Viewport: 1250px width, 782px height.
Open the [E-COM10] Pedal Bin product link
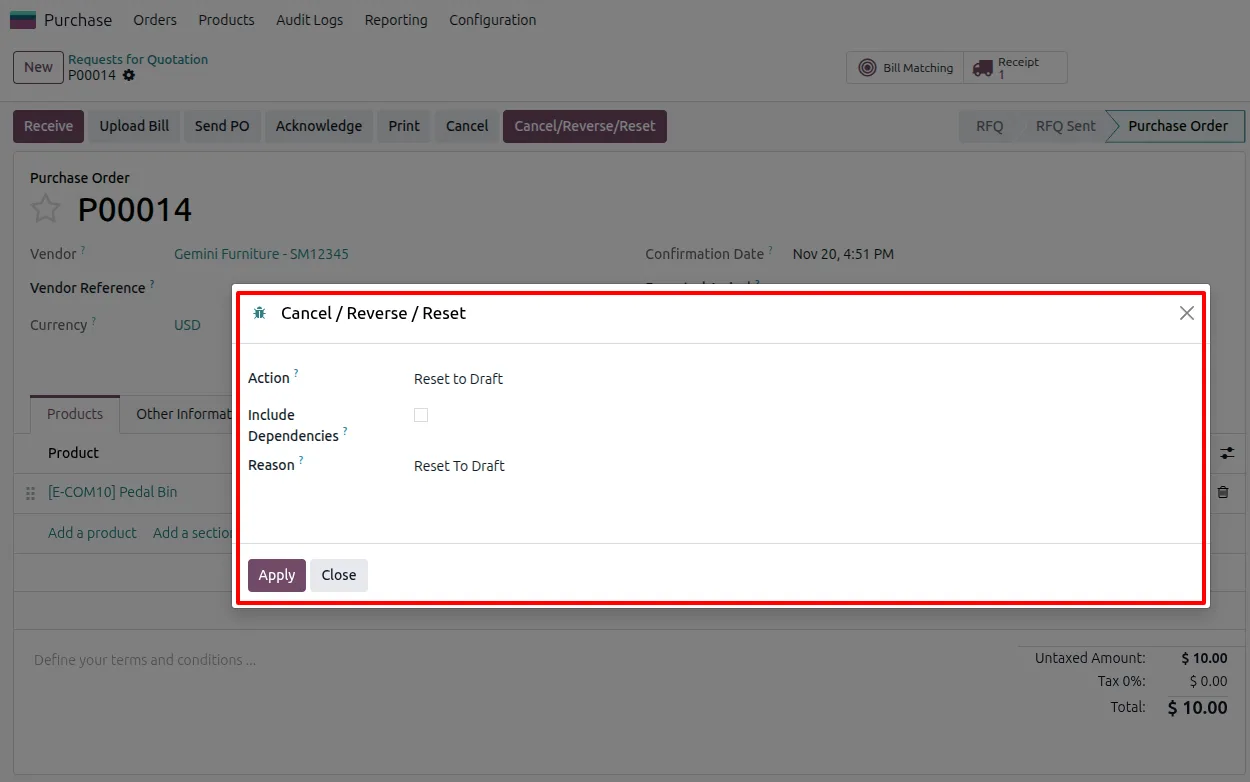tap(112, 492)
